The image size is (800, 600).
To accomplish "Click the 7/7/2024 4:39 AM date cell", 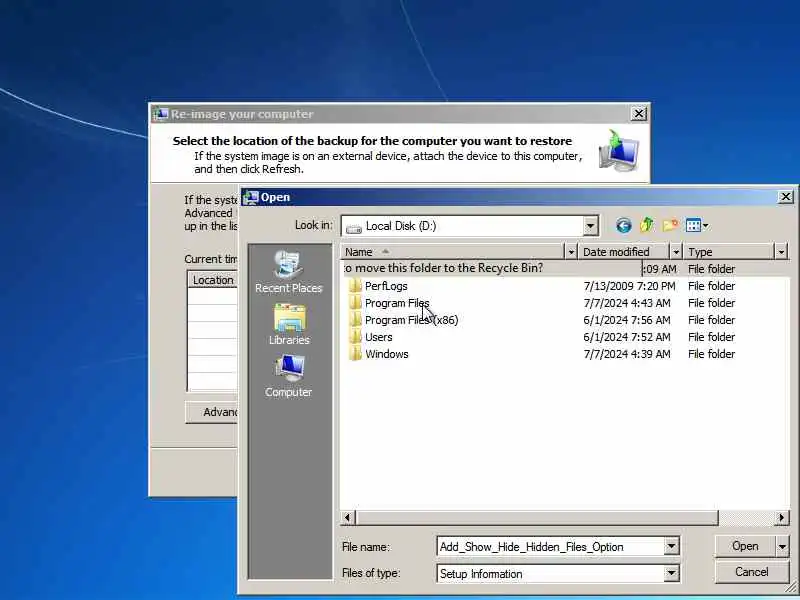I will 627,354.
